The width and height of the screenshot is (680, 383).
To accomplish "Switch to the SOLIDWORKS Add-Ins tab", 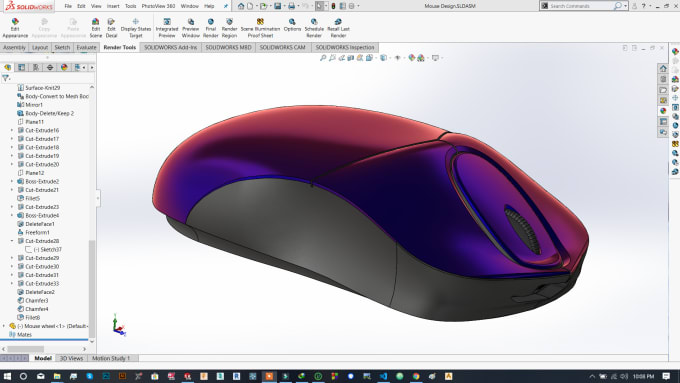I will pyautogui.click(x=170, y=47).
